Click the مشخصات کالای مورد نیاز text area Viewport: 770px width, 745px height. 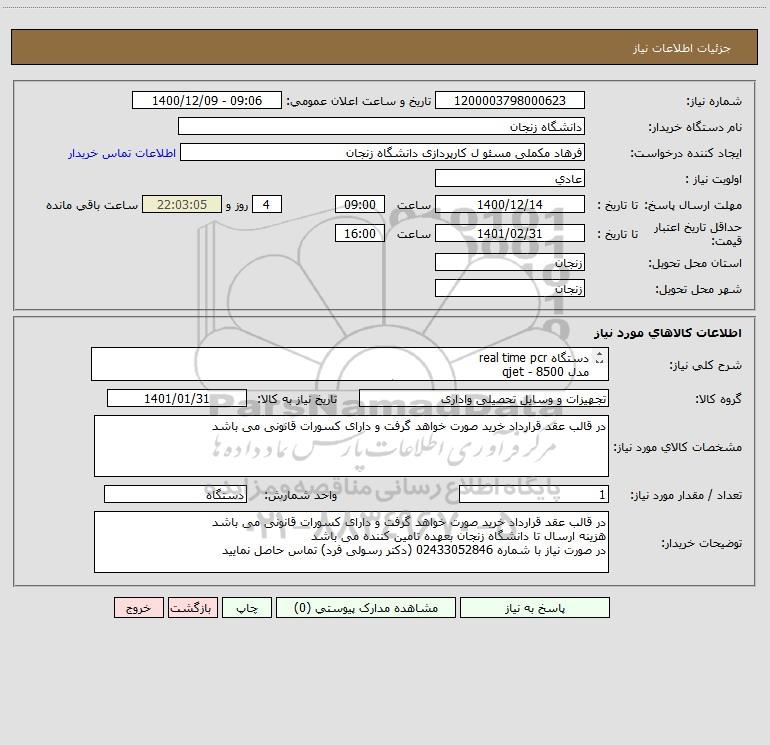click(x=351, y=446)
